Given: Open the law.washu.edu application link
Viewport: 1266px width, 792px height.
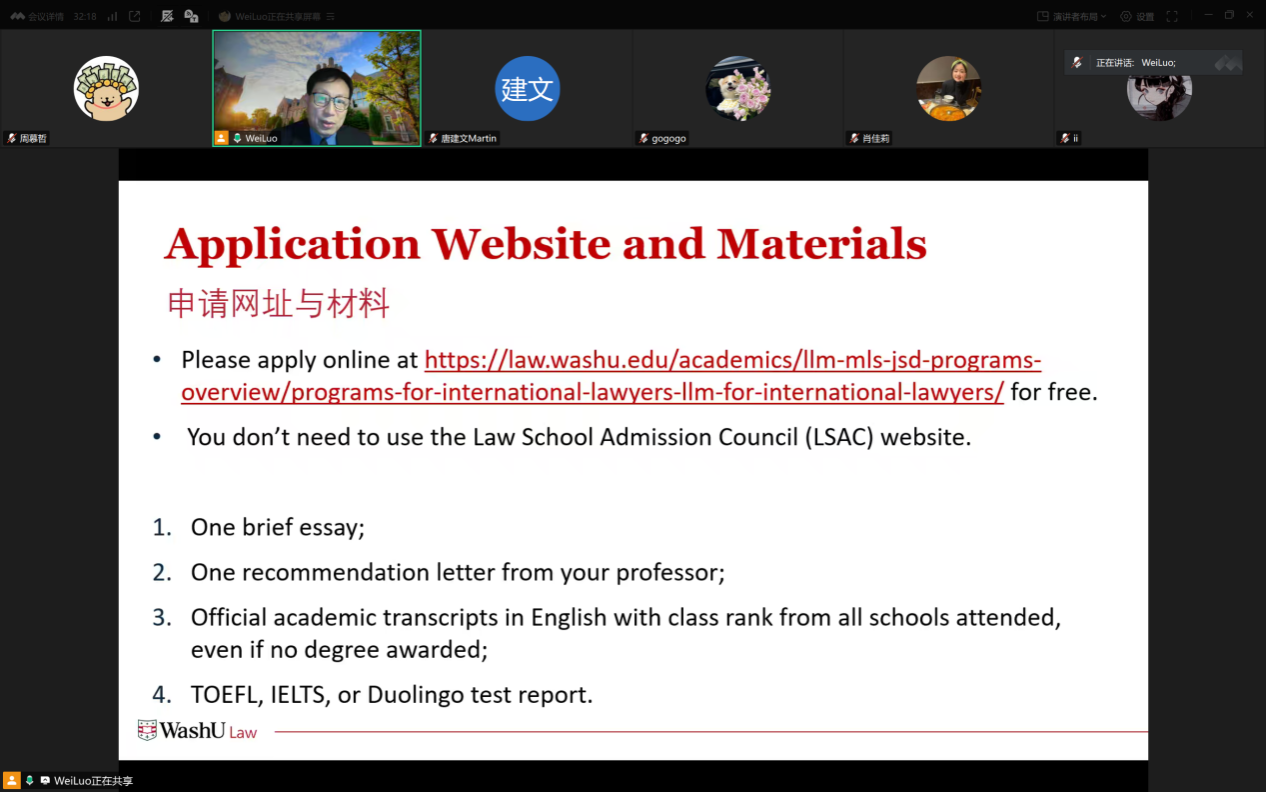Looking at the screenshot, I should pyautogui.click(x=611, y=376).
